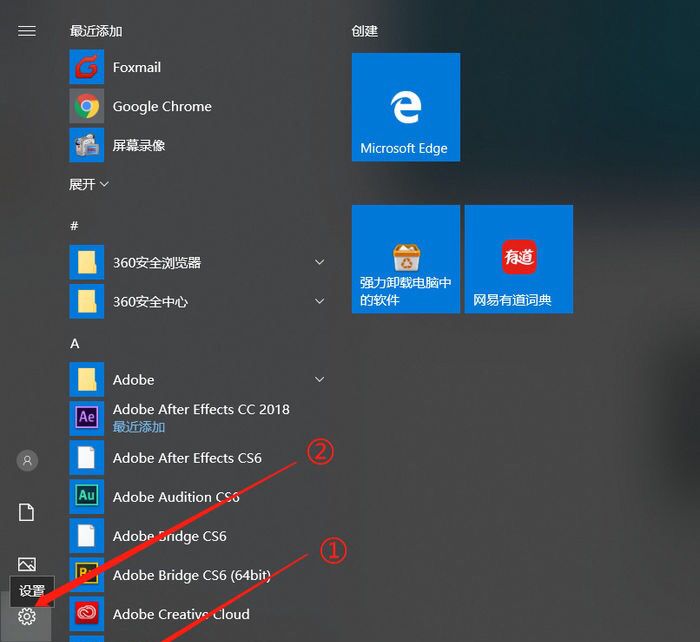Open Adobe Bridge CS6 blank icon
700x642 pixels.
pyautogui.click(x=87, y=536)
